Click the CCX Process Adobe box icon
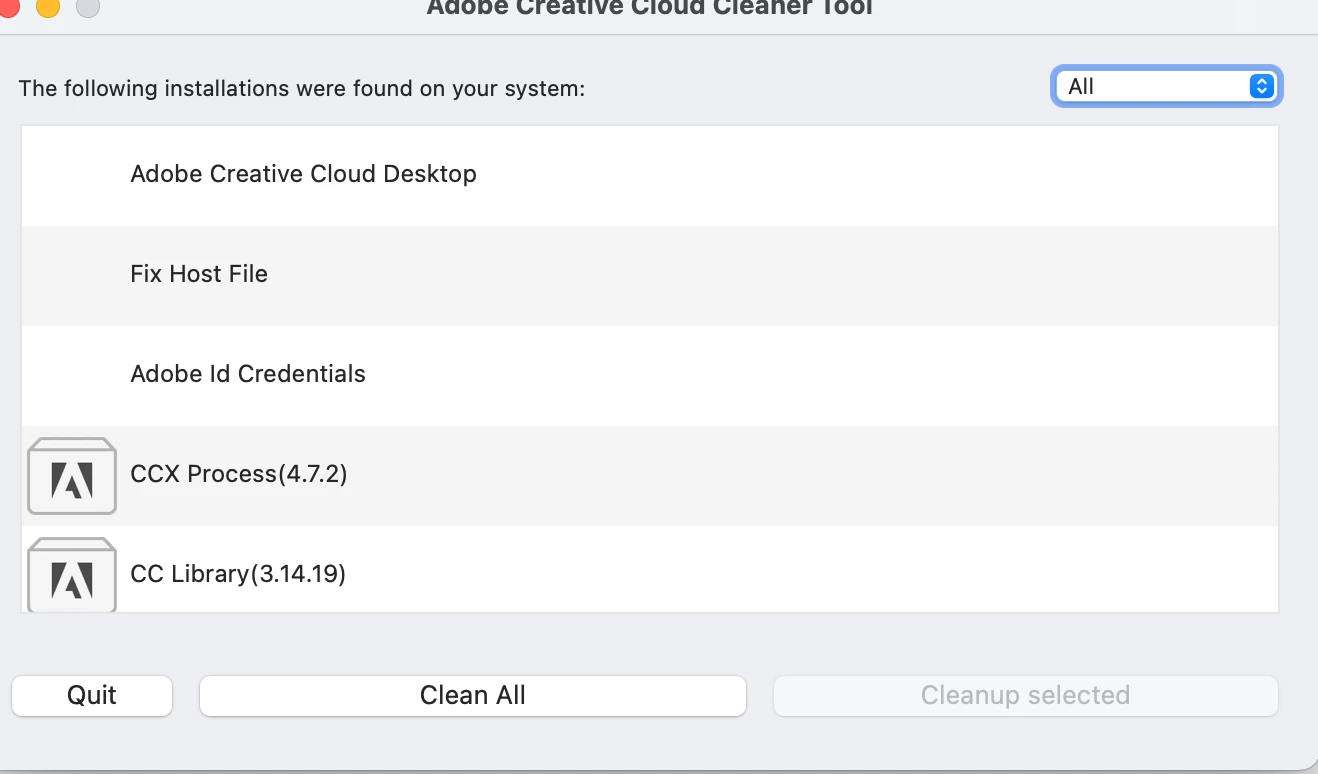Image resolution: width=1318 pixels, height=774 pixels. [72, 476]
